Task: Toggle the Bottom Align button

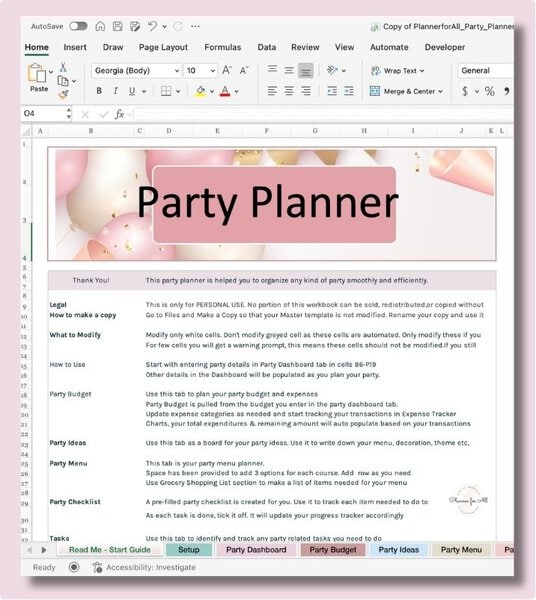Action: click(x=306, y=71)
